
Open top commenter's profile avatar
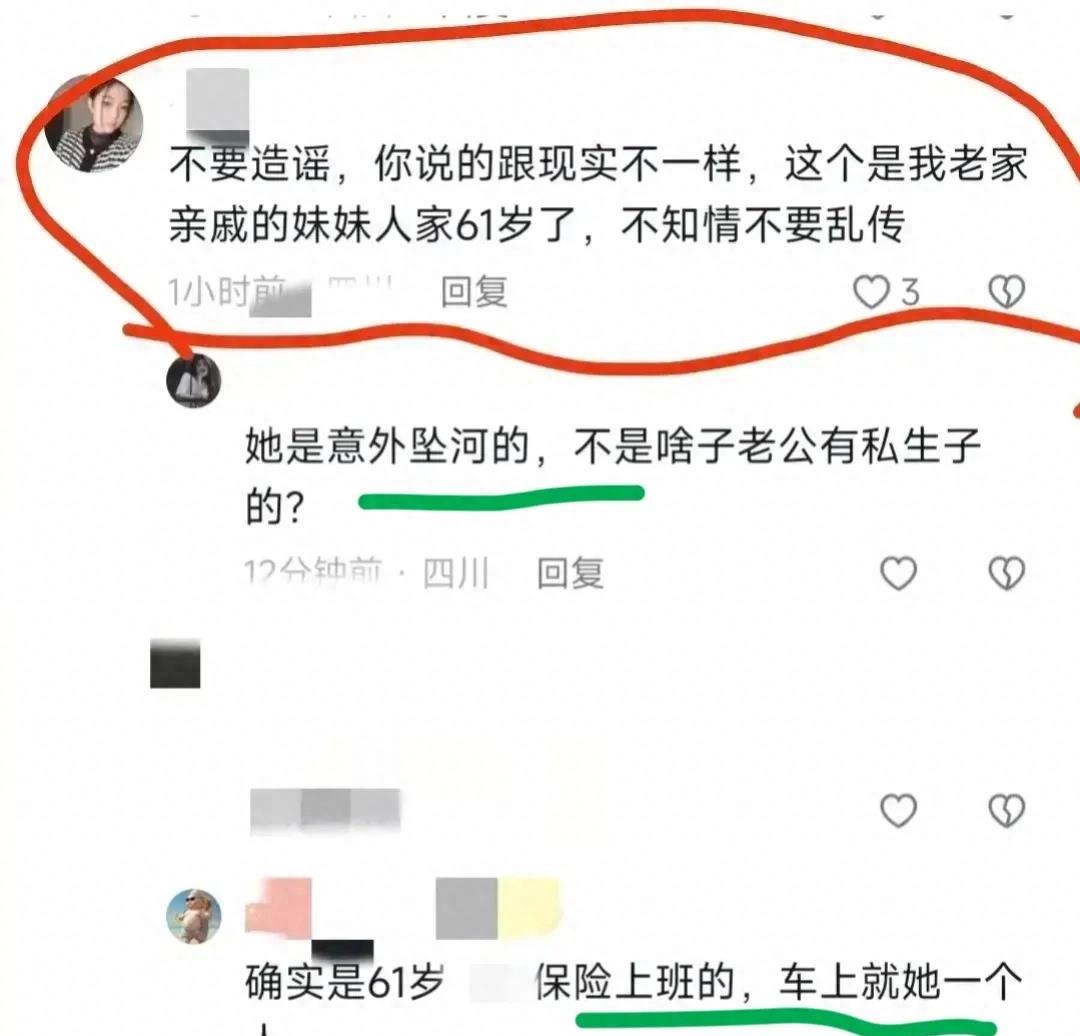pyautogui.click(x=94, y=124)
